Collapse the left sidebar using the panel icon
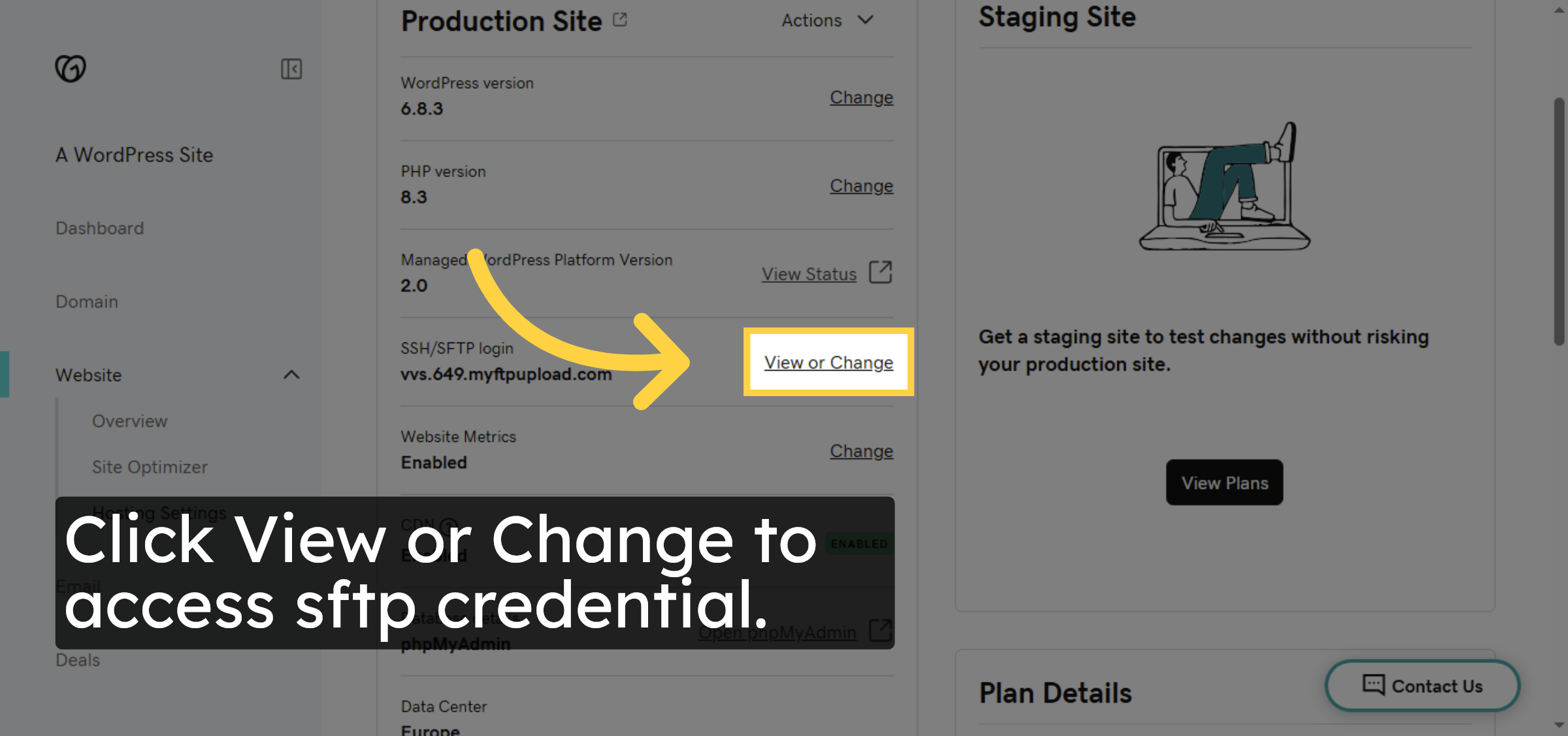Screen dimensions: 1568x736 (x=292, y=69)
